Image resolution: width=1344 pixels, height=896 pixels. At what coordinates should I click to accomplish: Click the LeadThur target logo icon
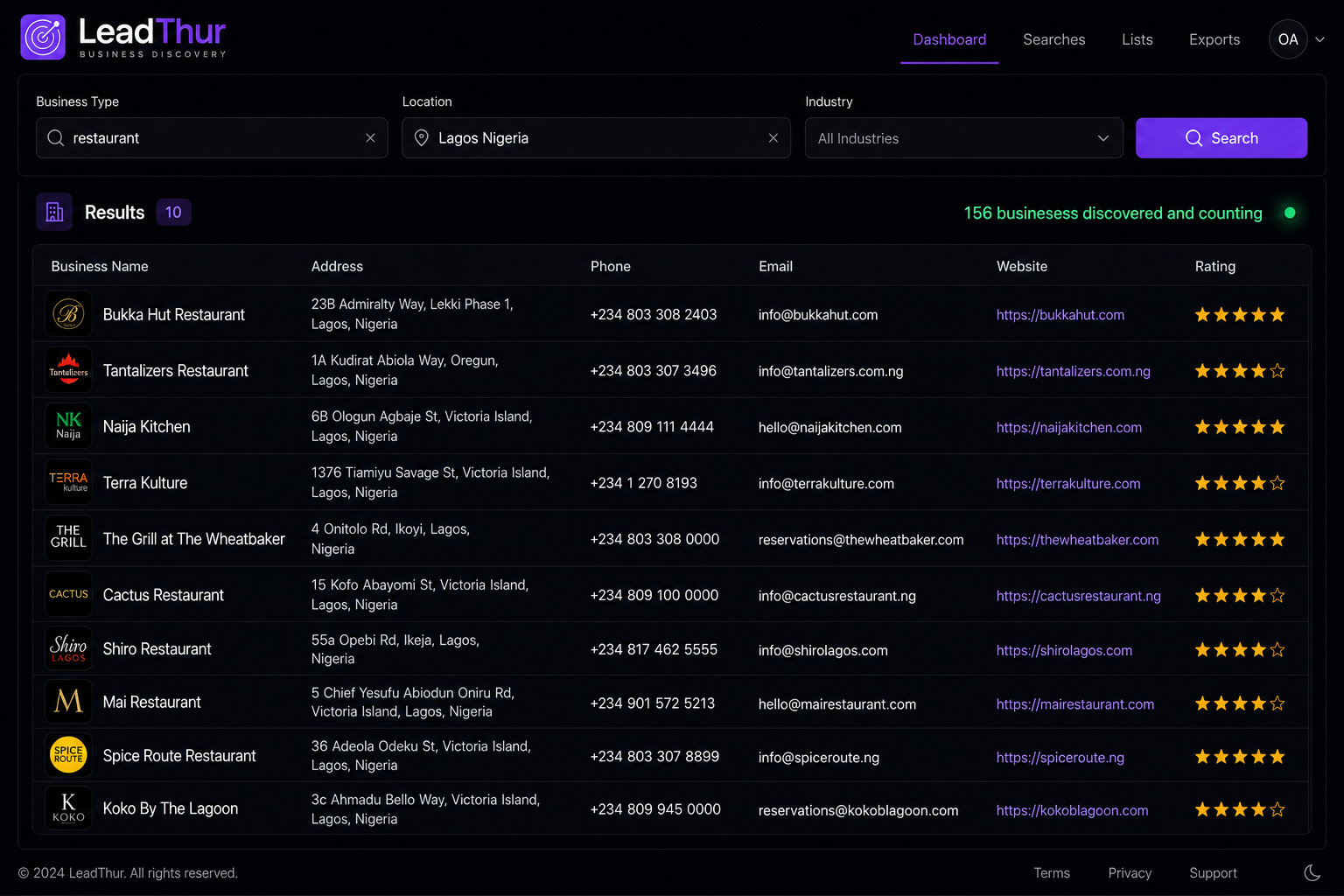tap(43, 37)
